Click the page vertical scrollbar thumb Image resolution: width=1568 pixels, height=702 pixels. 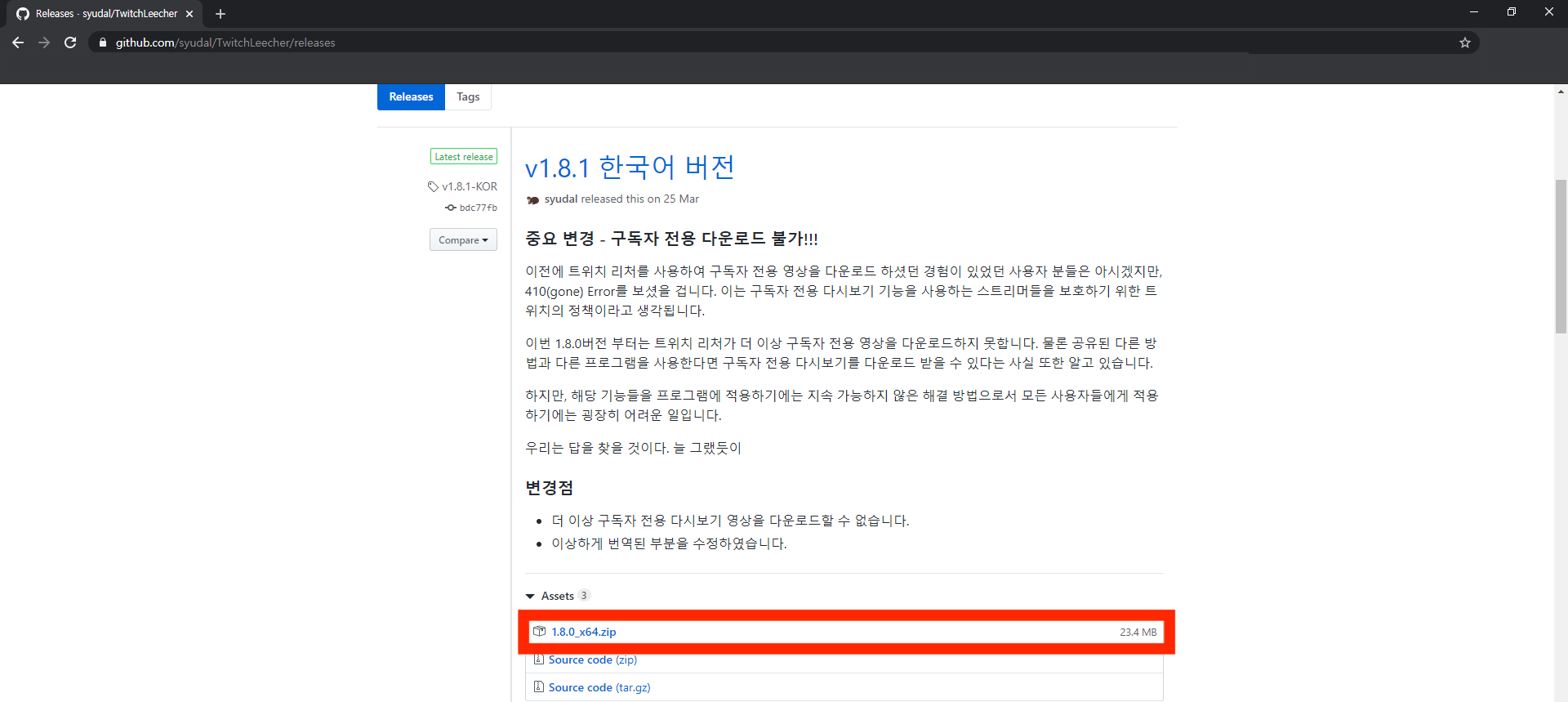pos(1561,257)
